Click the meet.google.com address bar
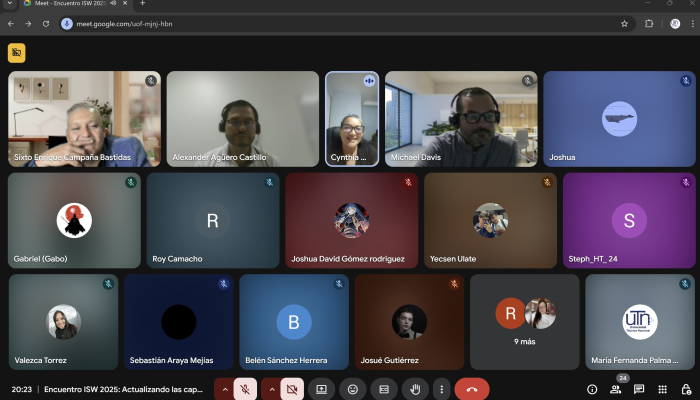This screenshot has width=700, height=400. tap(300, 23)
